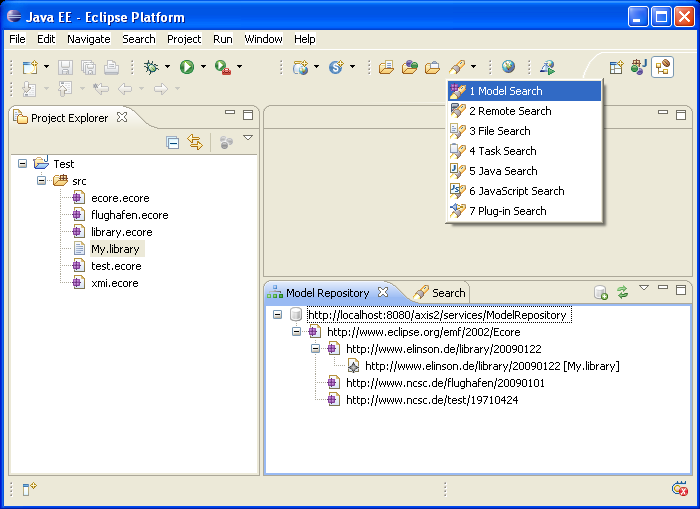This screenshot has height=509, width=700.
Task: Click the Open Type folder icon
Action: (x=386, y=67)
